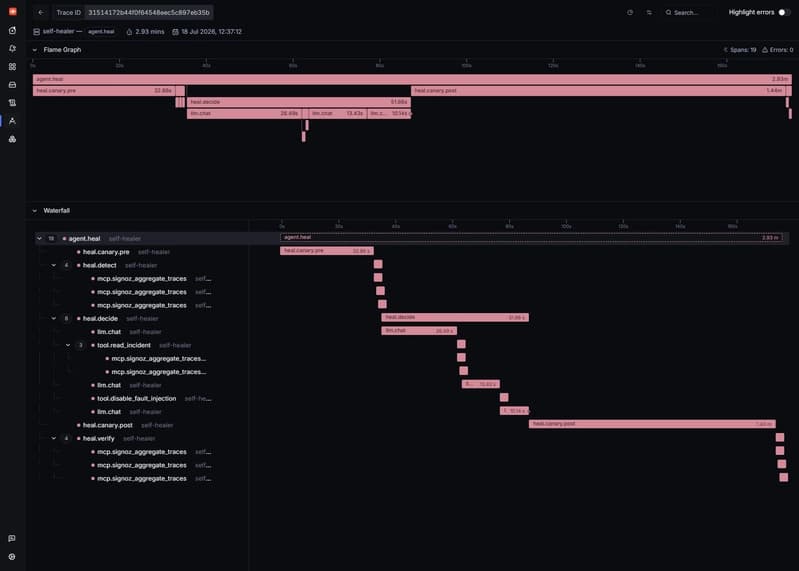This screenshot has height=571, width=799.
Task: Click the heal.canary.post bar in the waterfall
Action: [x=652, y=424]
